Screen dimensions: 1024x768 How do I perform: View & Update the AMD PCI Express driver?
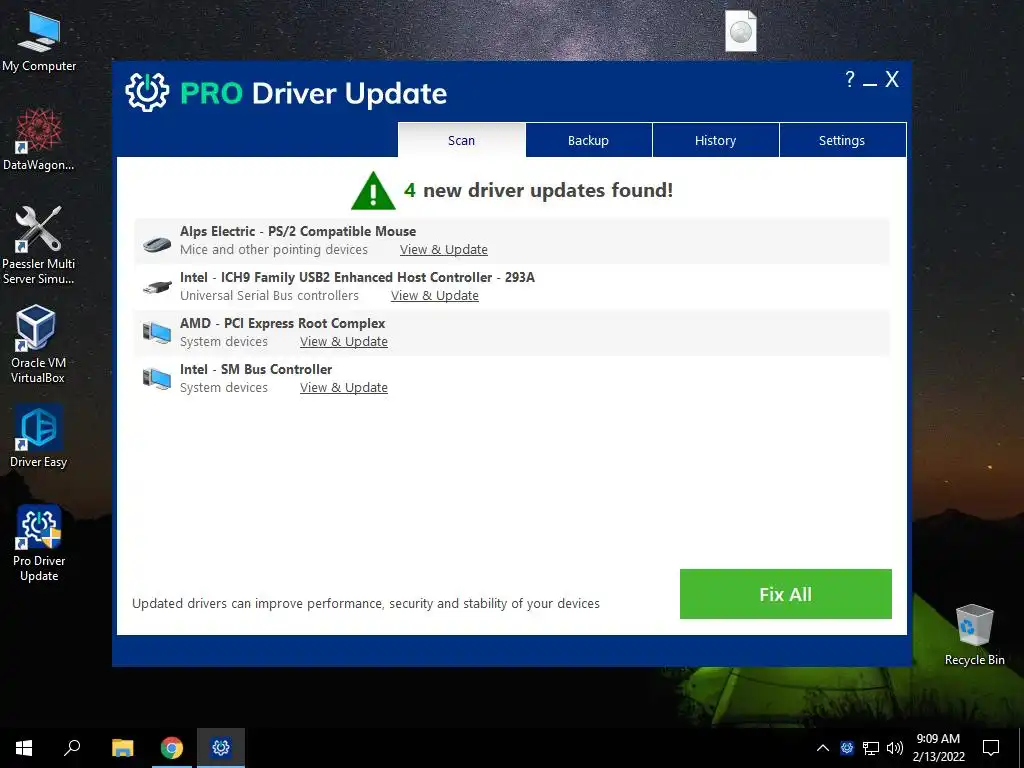(x=344, y=342)
